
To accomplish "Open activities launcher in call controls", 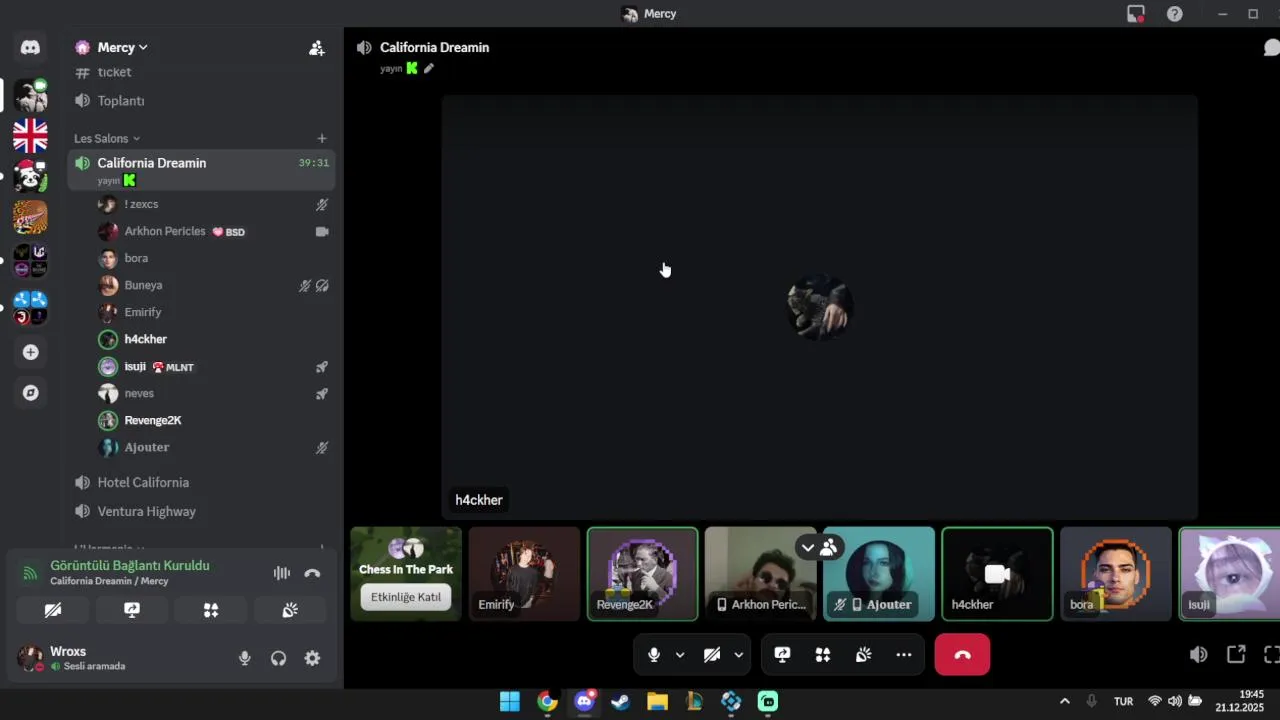I will (823, 655).
